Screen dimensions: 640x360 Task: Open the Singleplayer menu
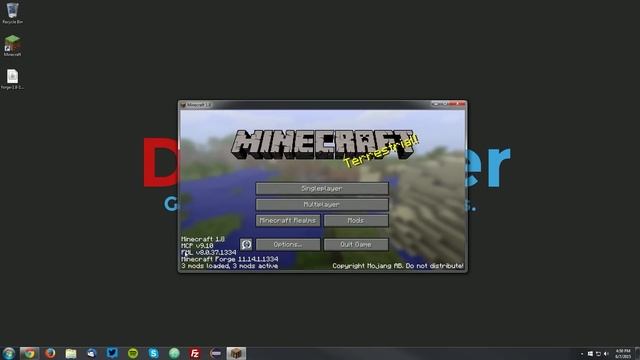click(x=322, y=189)
